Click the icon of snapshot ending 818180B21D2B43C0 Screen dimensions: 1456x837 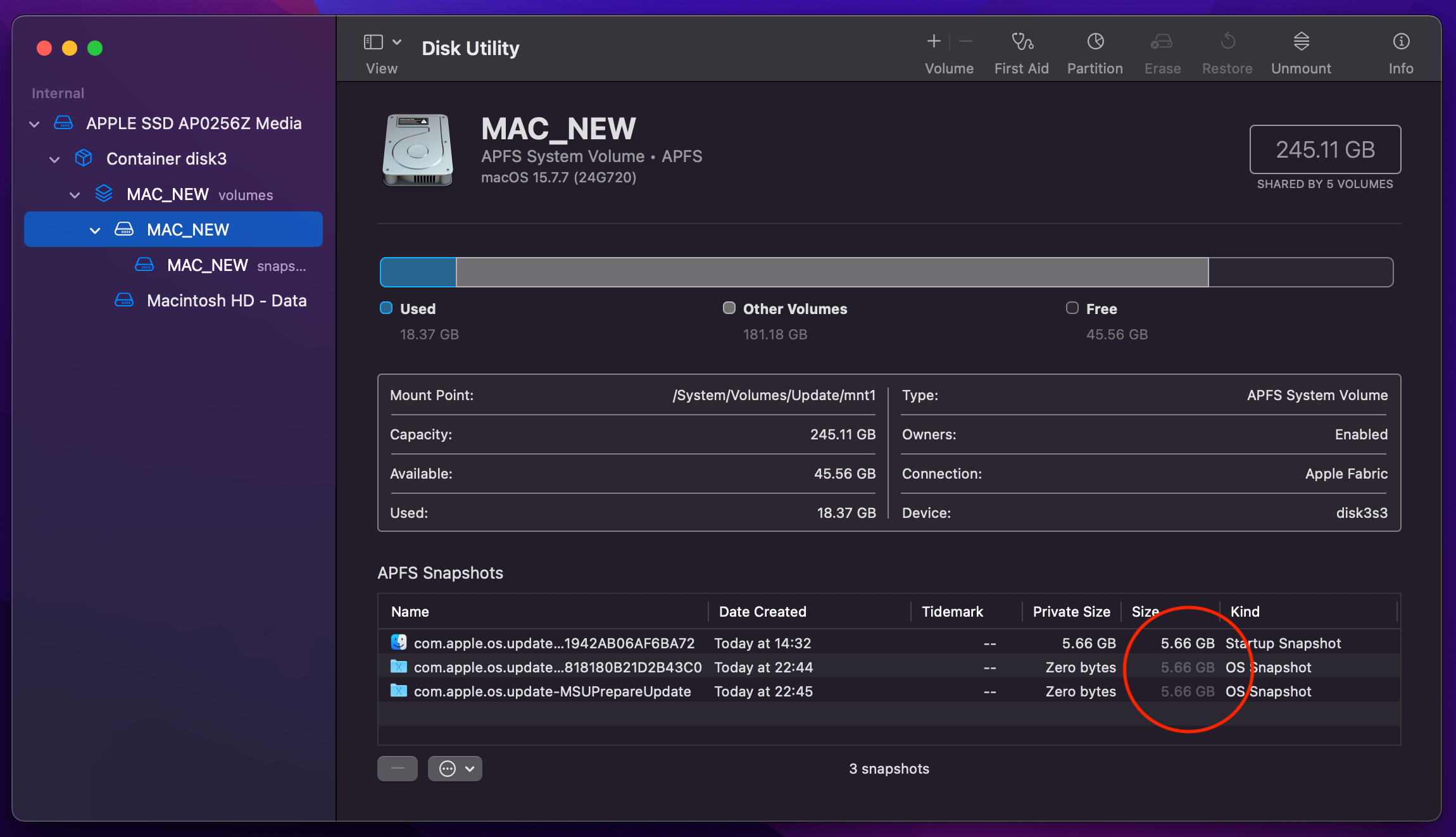399,667
